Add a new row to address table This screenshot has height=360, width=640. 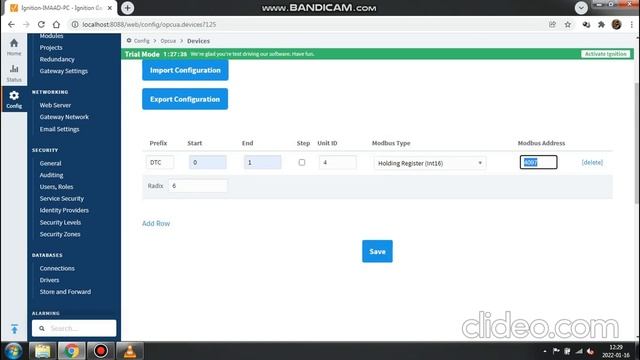pos(156,223)
